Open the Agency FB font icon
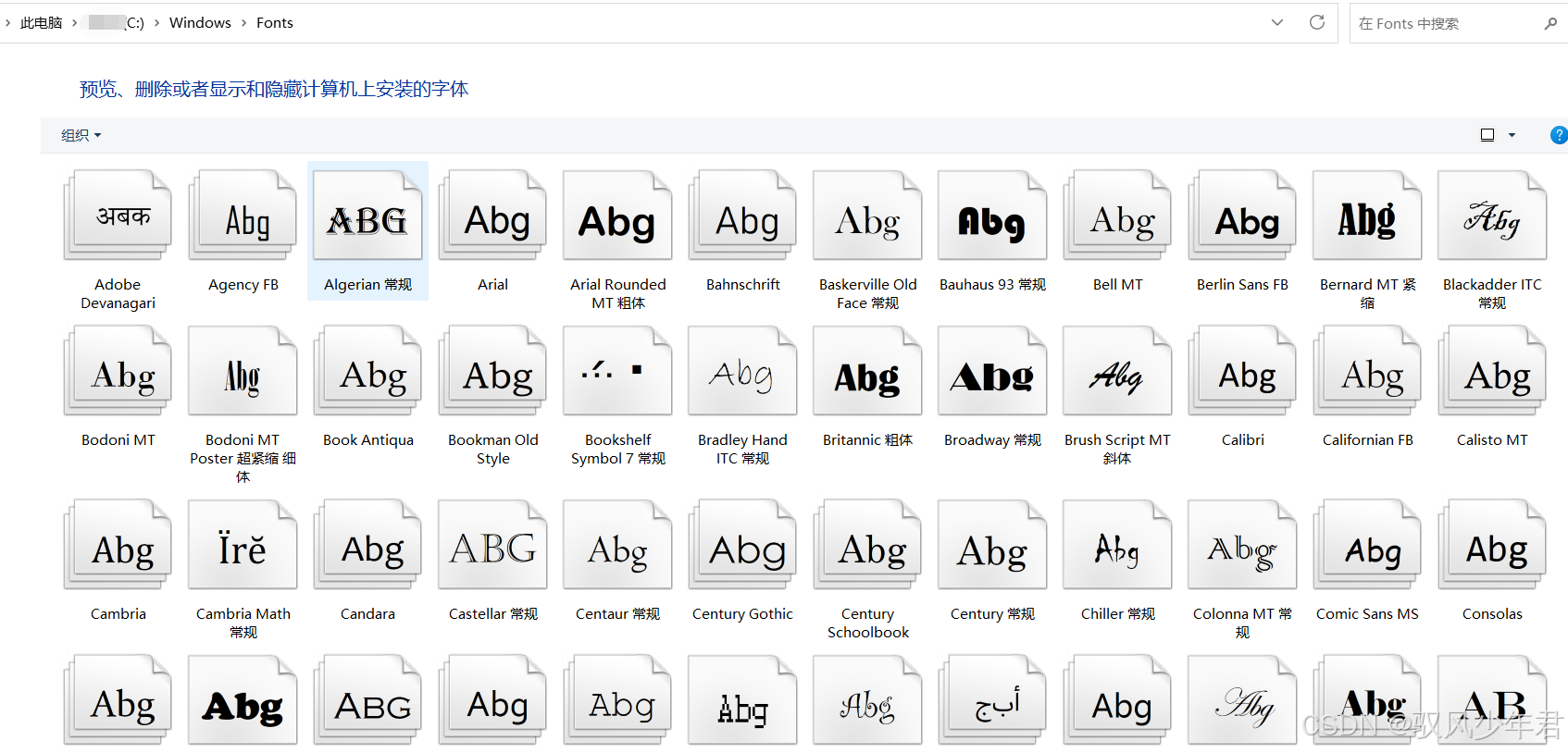This screenshot has height=753, width=1568. tap(243, 215)
